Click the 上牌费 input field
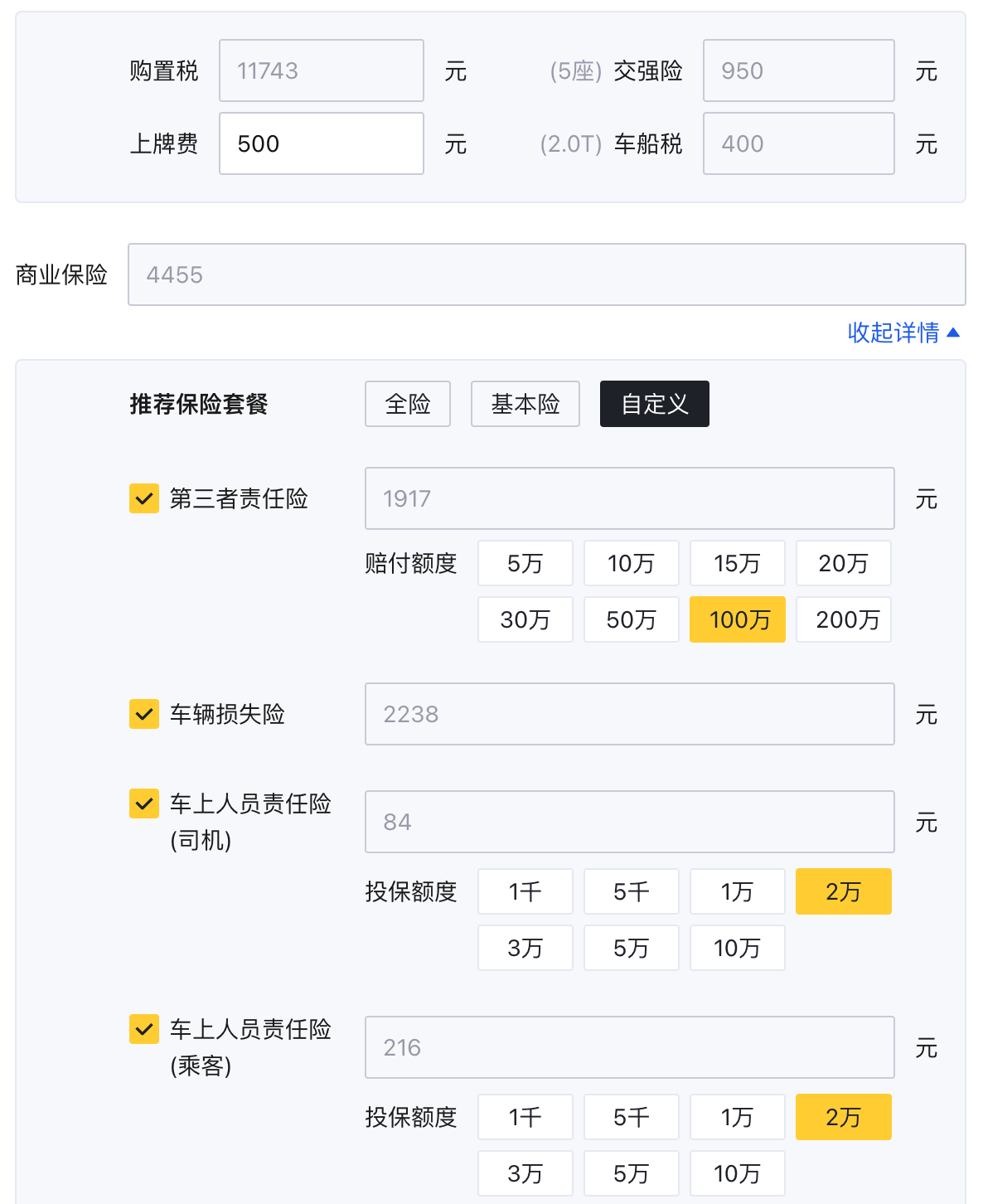The height and width of the screenshot is (1204, 983). (322, 143)
